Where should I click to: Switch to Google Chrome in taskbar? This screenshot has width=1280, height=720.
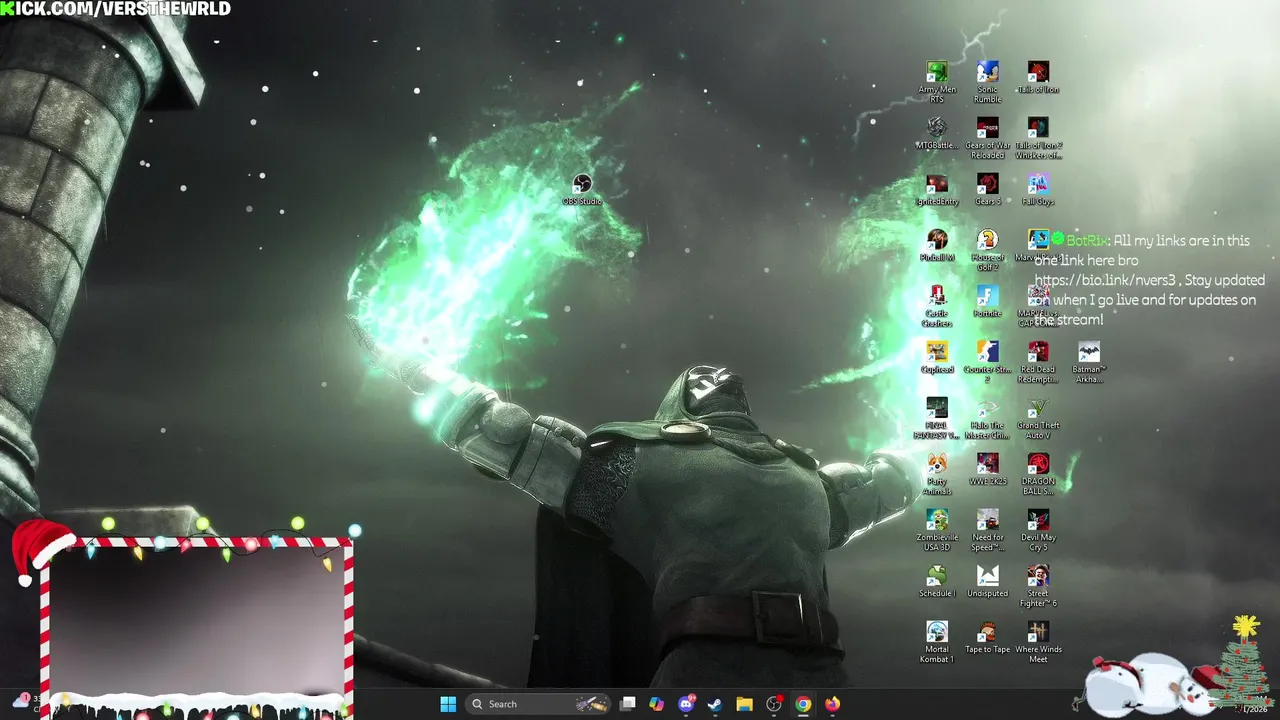pyautogui.click(x=803, y=704)
